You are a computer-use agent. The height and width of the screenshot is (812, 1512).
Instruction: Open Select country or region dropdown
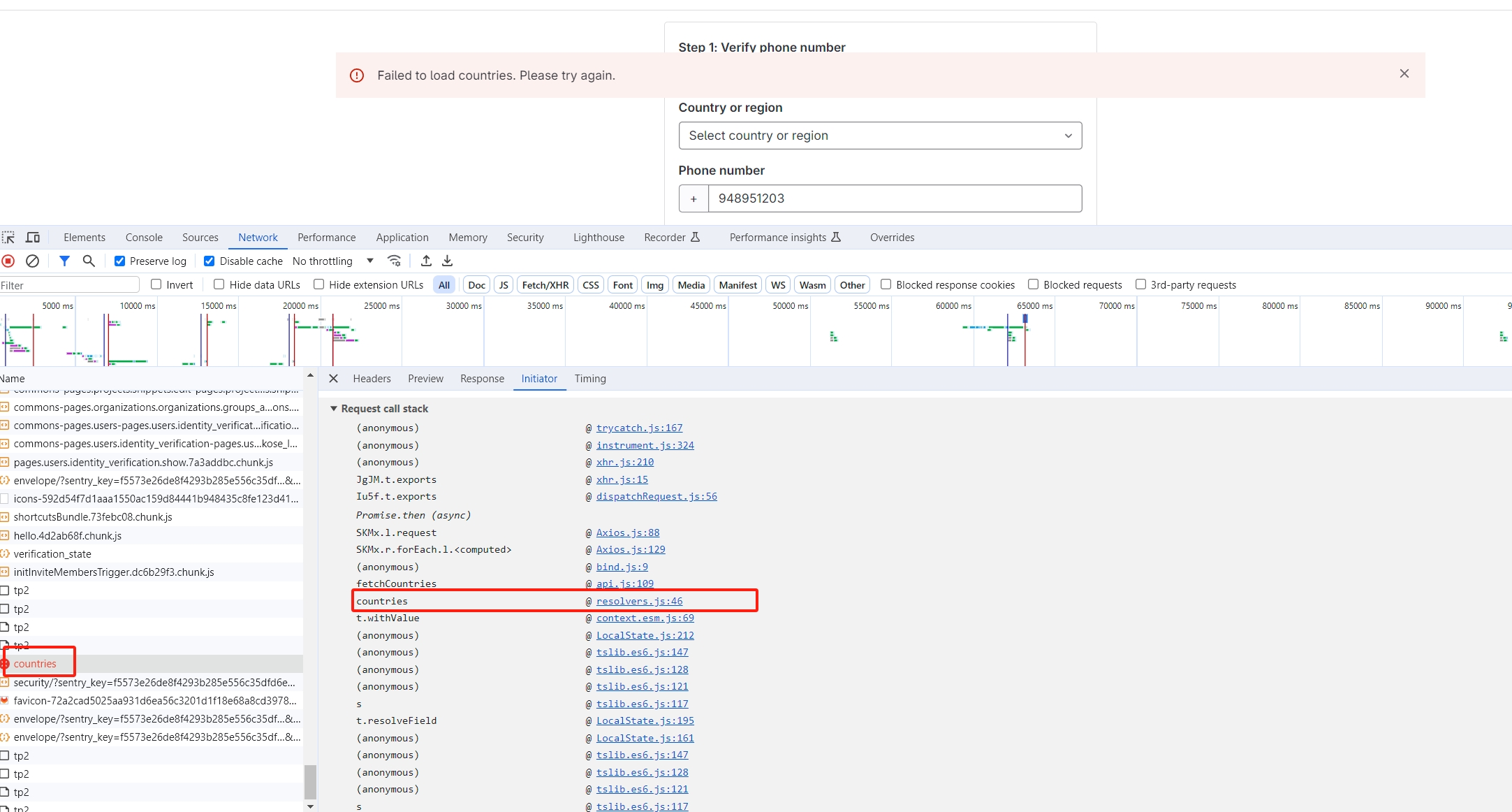coord(880,136)
